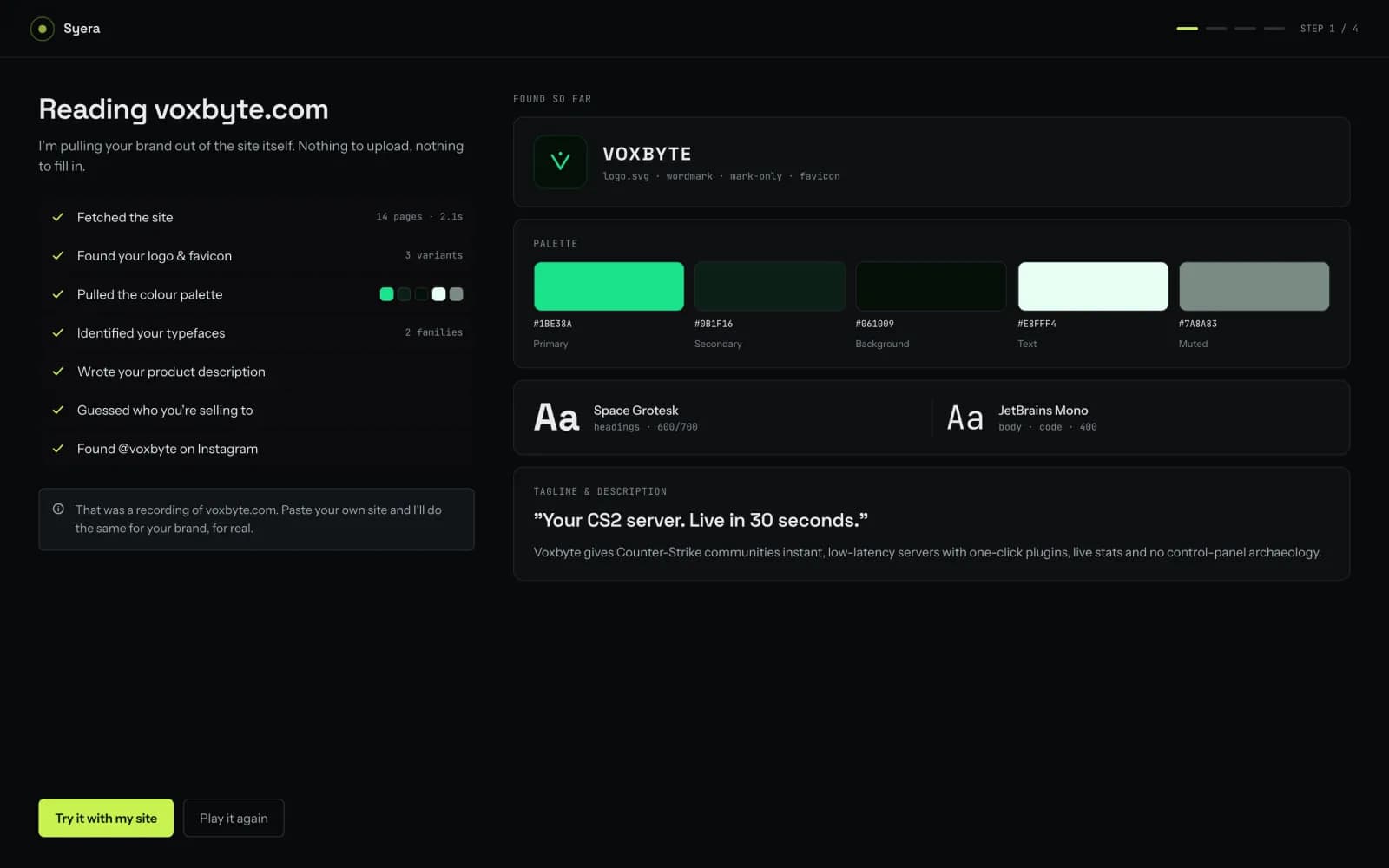Click the JetBrains Mono Aa type sample

point(965,418)
